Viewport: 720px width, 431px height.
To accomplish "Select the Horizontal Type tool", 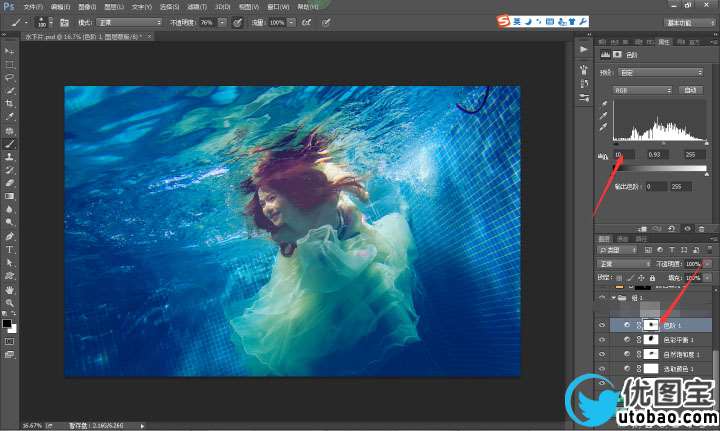I will [x=9, y=250].
